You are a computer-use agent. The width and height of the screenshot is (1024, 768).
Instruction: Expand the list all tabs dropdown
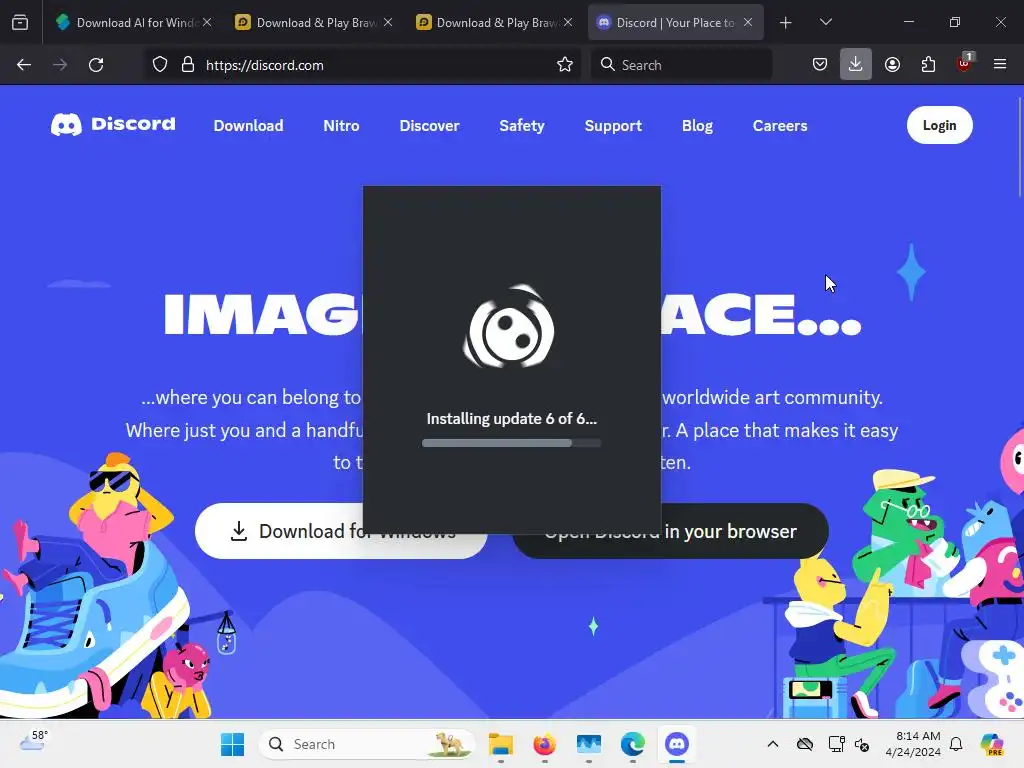coord(825,22)
